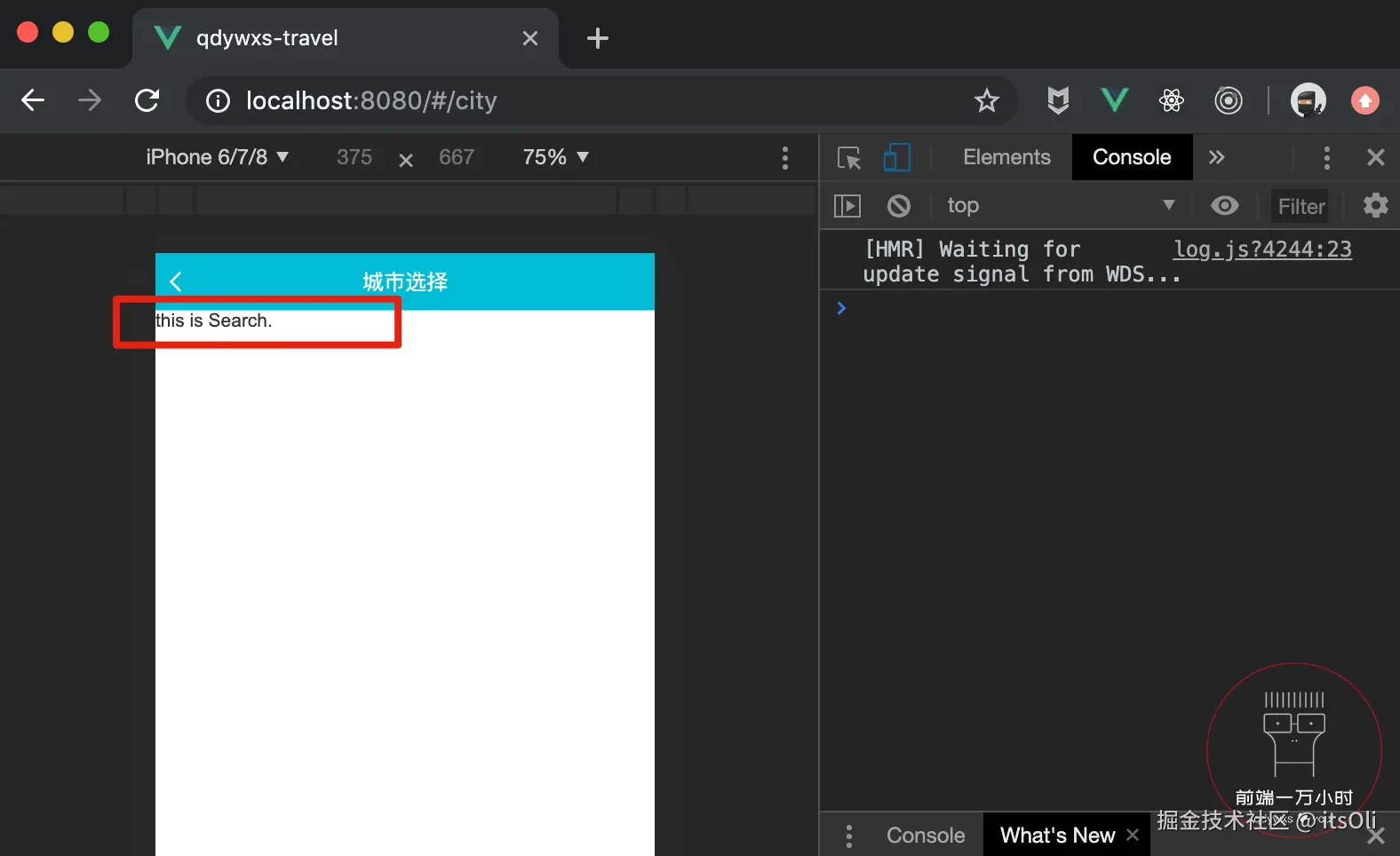Open the top JavaScript context dropdown

coord(1061,206)
